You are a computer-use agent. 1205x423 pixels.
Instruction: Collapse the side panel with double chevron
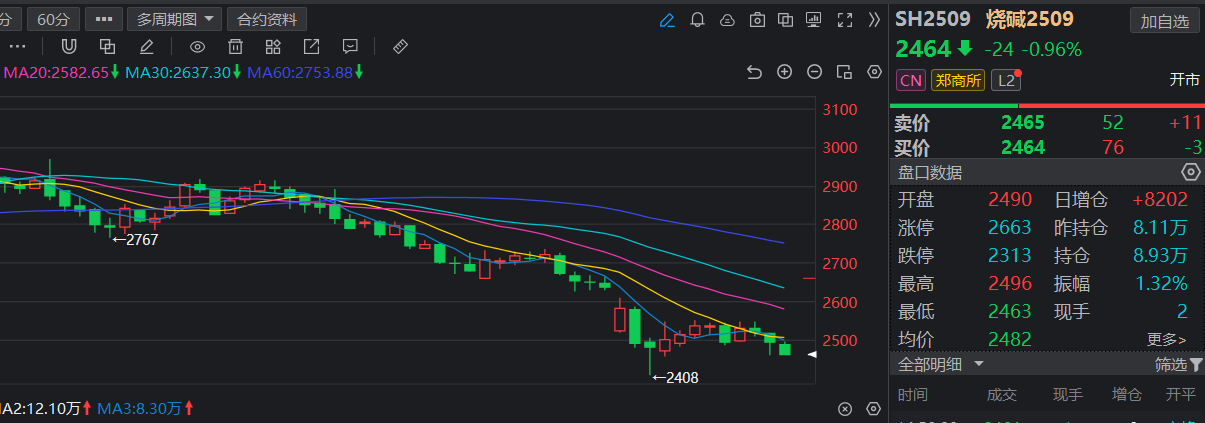(874, 19)
